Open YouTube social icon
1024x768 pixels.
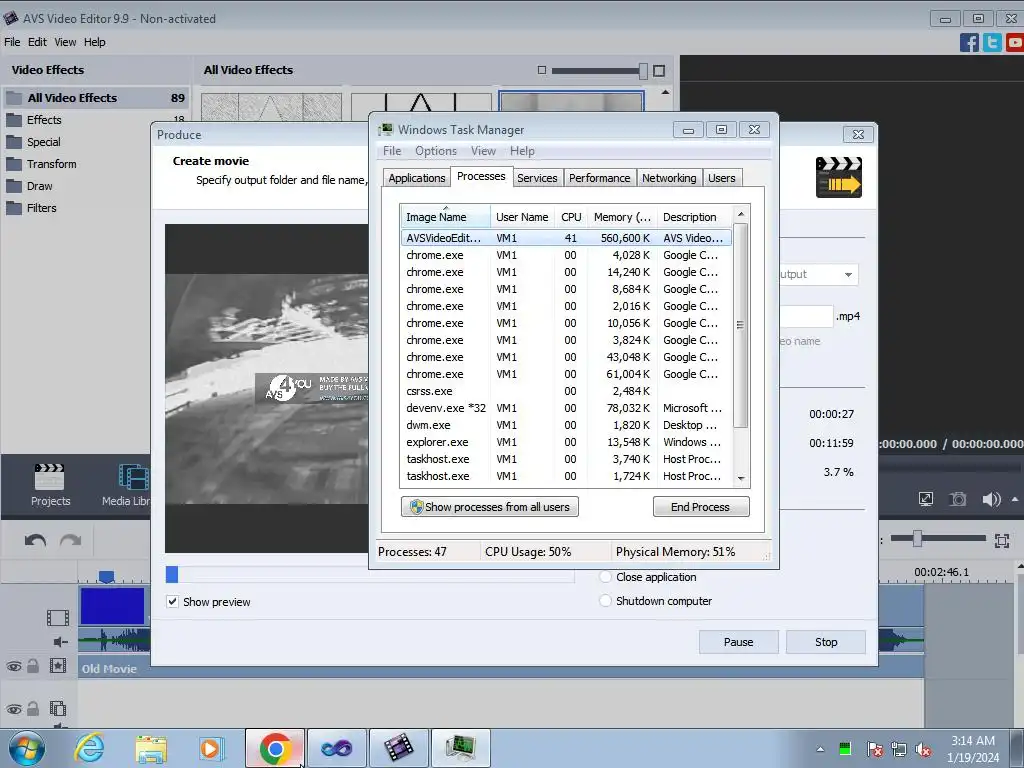1015,42
